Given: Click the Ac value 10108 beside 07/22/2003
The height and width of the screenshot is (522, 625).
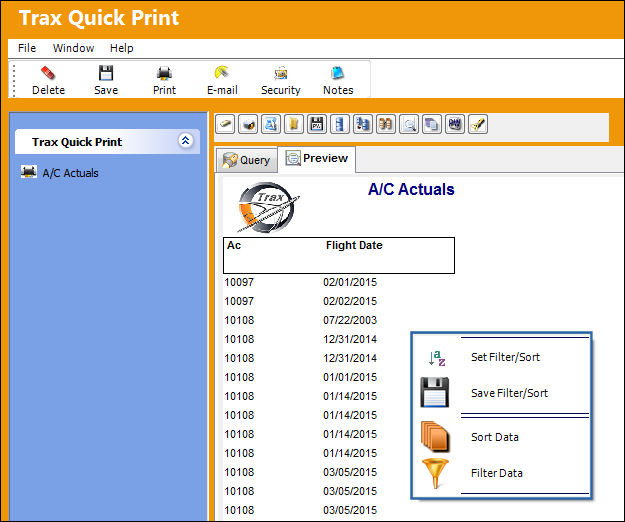Looking at the screenshot, I should tap(239, 320).
